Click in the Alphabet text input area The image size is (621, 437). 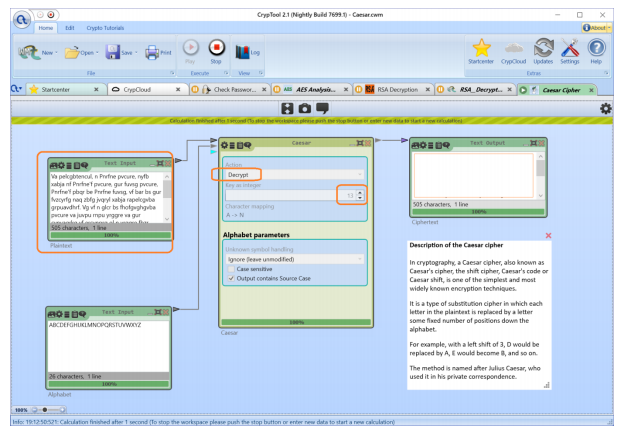click(x=108, y=346)
